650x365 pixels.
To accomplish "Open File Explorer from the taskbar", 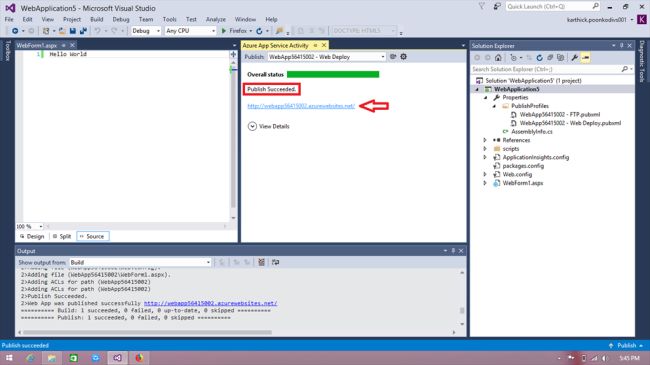I will pyautogui.click(x=52, y=358).
